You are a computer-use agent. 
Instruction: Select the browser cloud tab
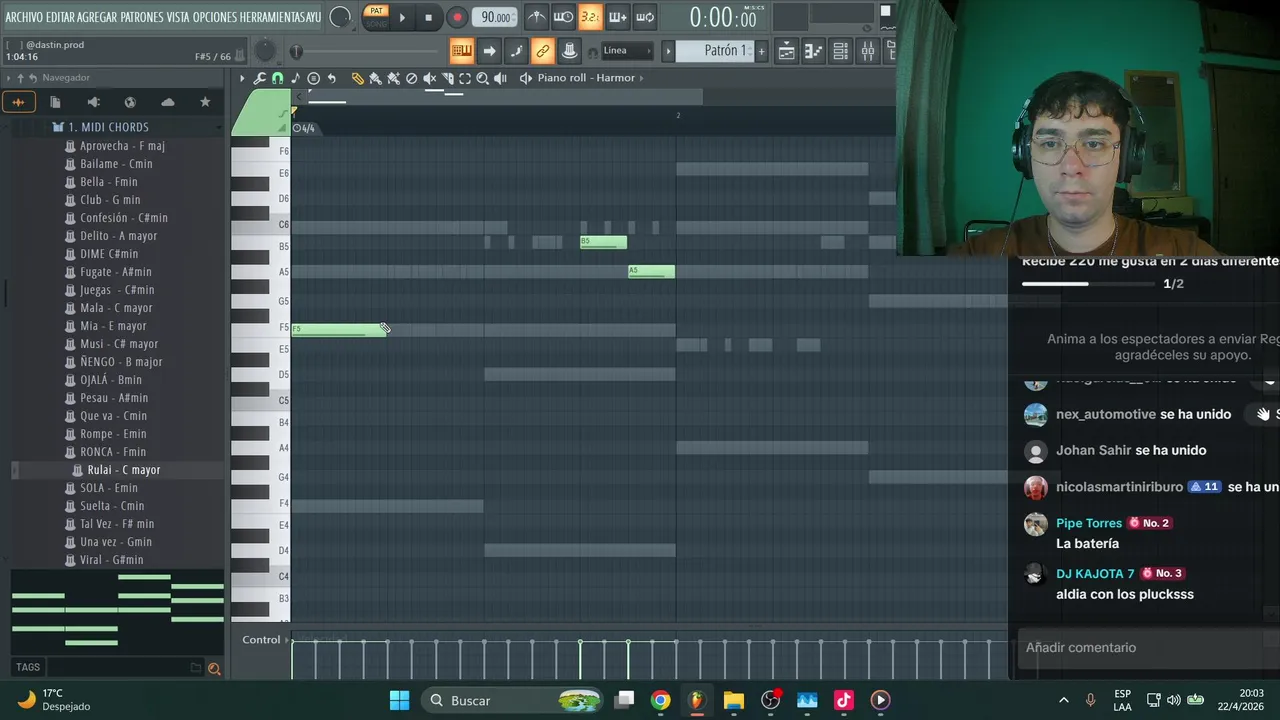tap(167, 102)
